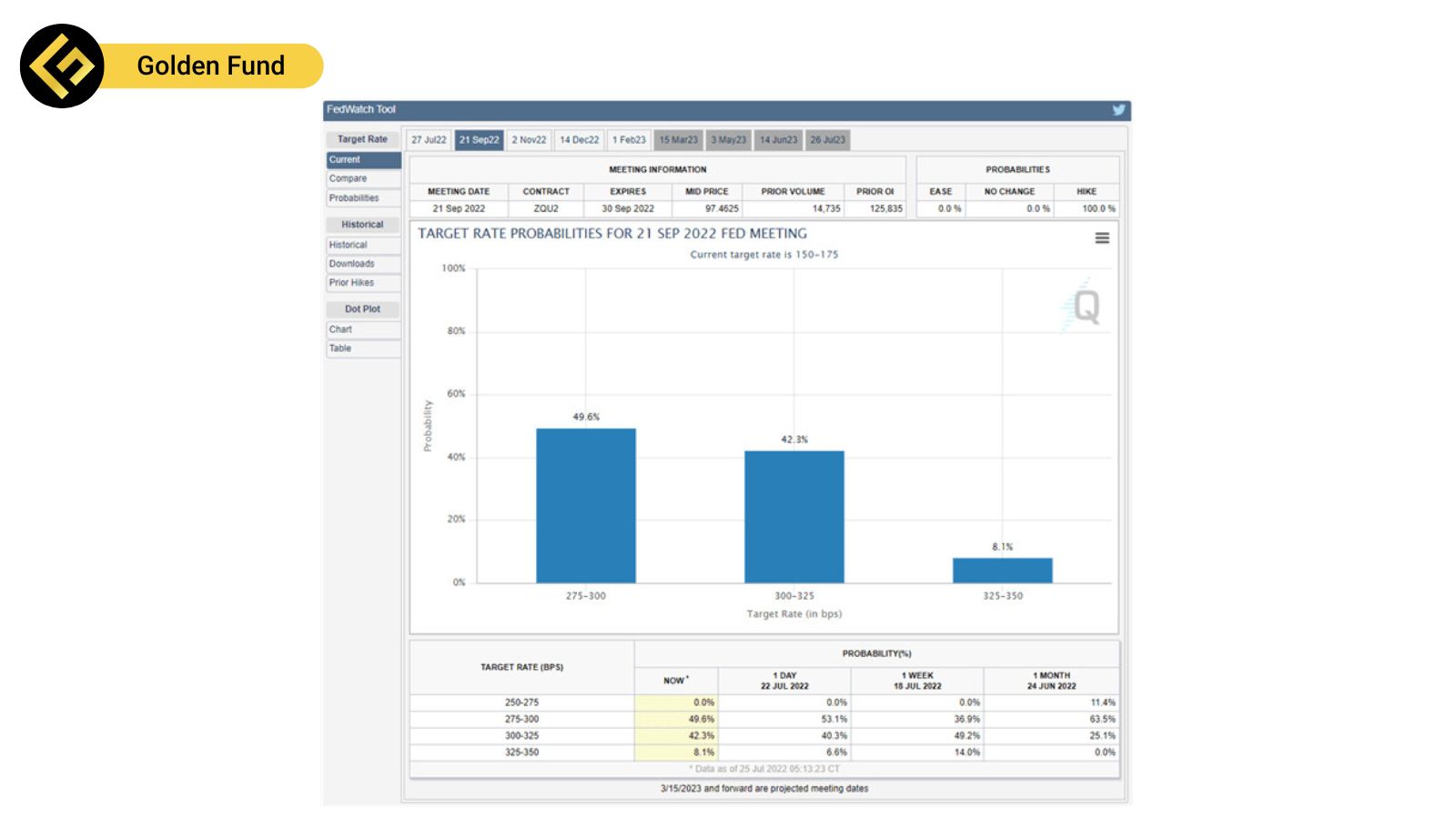
Task: Click the HIKE probability 100.0 %
Action: click(x=1098, y=209)
